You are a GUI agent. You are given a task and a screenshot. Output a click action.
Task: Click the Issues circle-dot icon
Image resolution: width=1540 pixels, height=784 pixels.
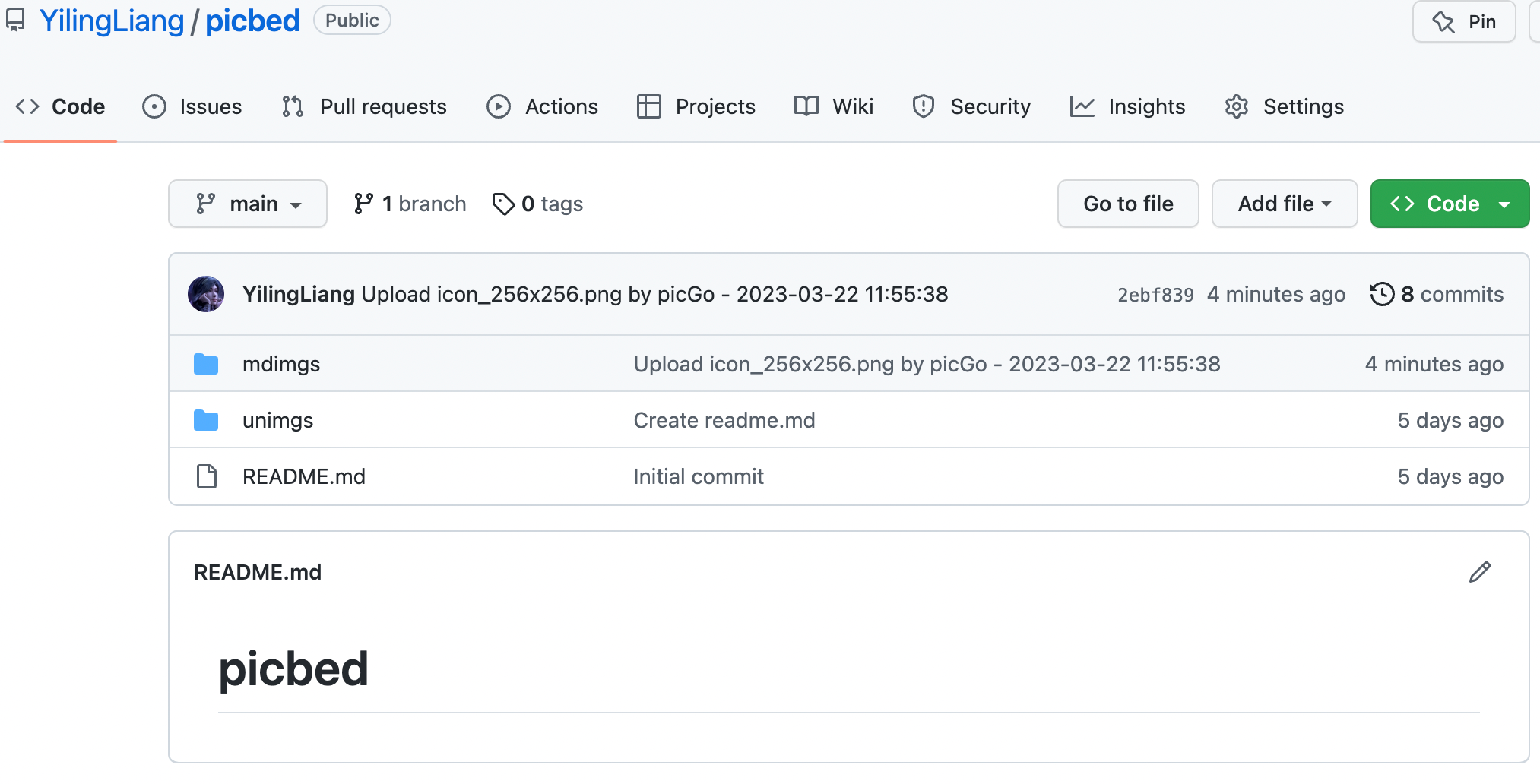pos(154,106)
